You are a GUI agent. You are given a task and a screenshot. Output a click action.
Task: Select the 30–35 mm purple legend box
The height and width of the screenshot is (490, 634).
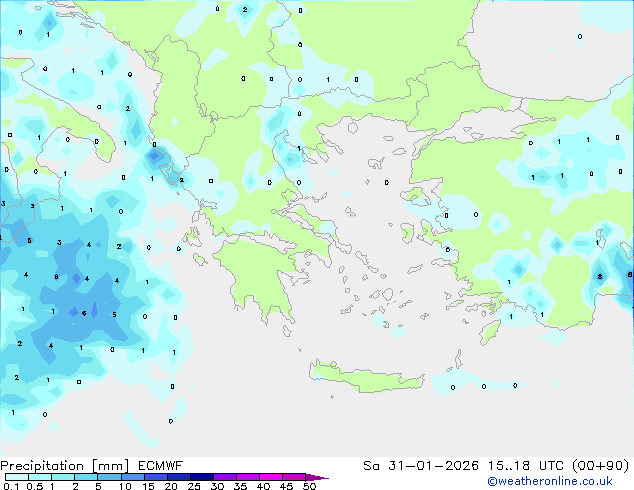[224, 477]
